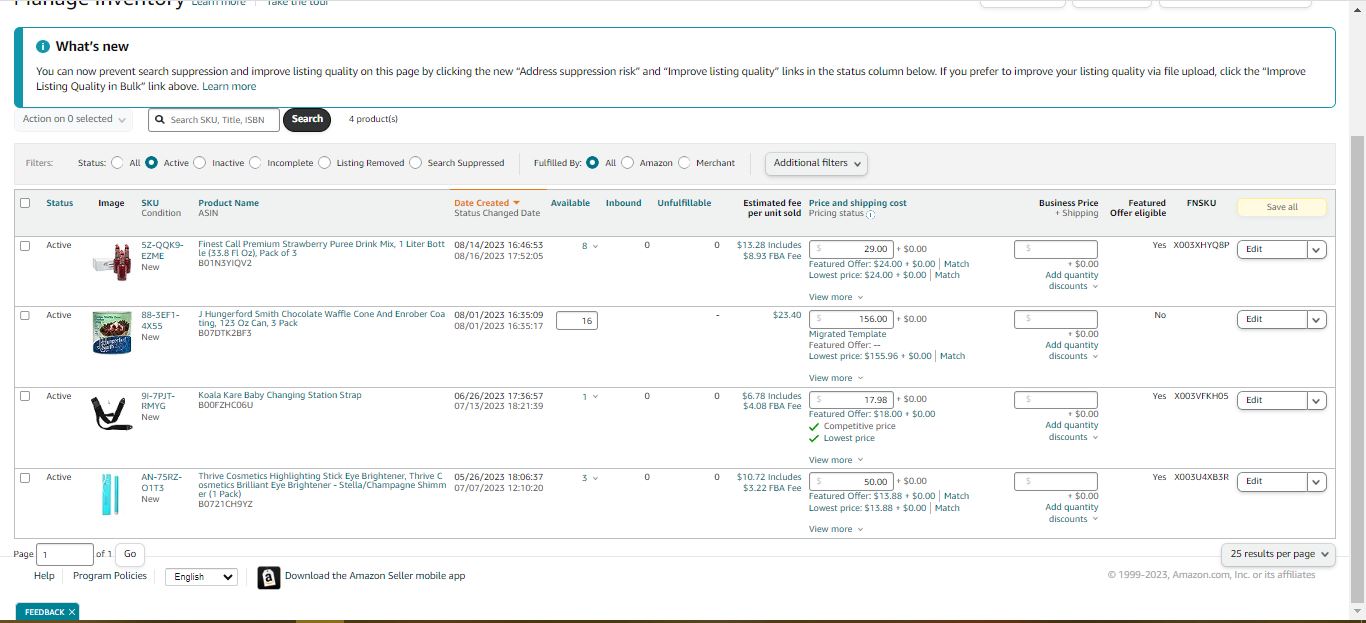Expand the Additional filters dropdown

click(816, 163)
